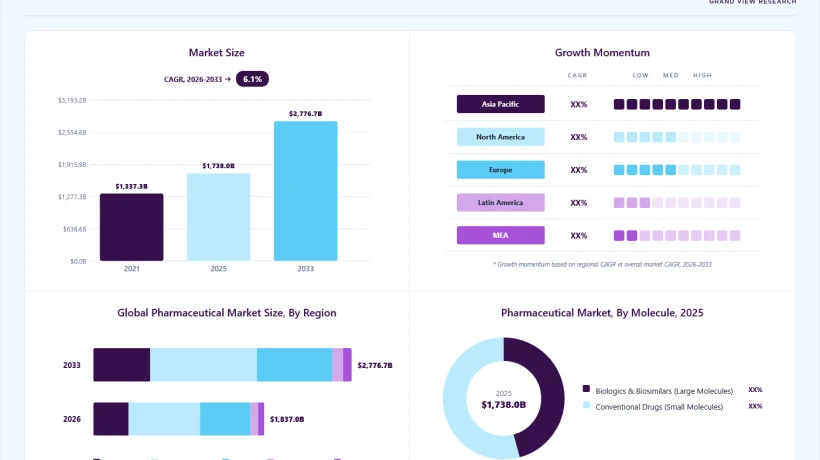The image size is (820, 460).
Task: Click the $2,776.7B total beside 2033 stacked bar
Action: coord(375,365)
